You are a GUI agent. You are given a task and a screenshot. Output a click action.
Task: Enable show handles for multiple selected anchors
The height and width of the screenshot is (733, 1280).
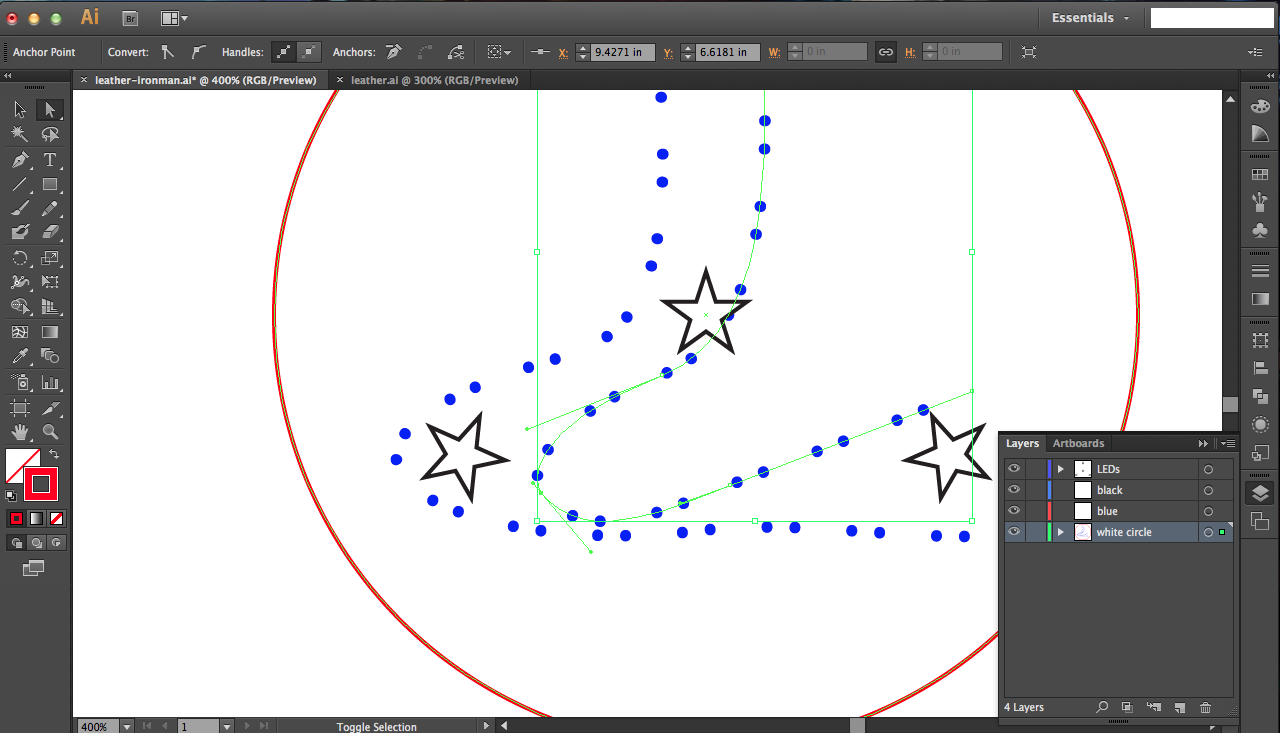[283, 52]
